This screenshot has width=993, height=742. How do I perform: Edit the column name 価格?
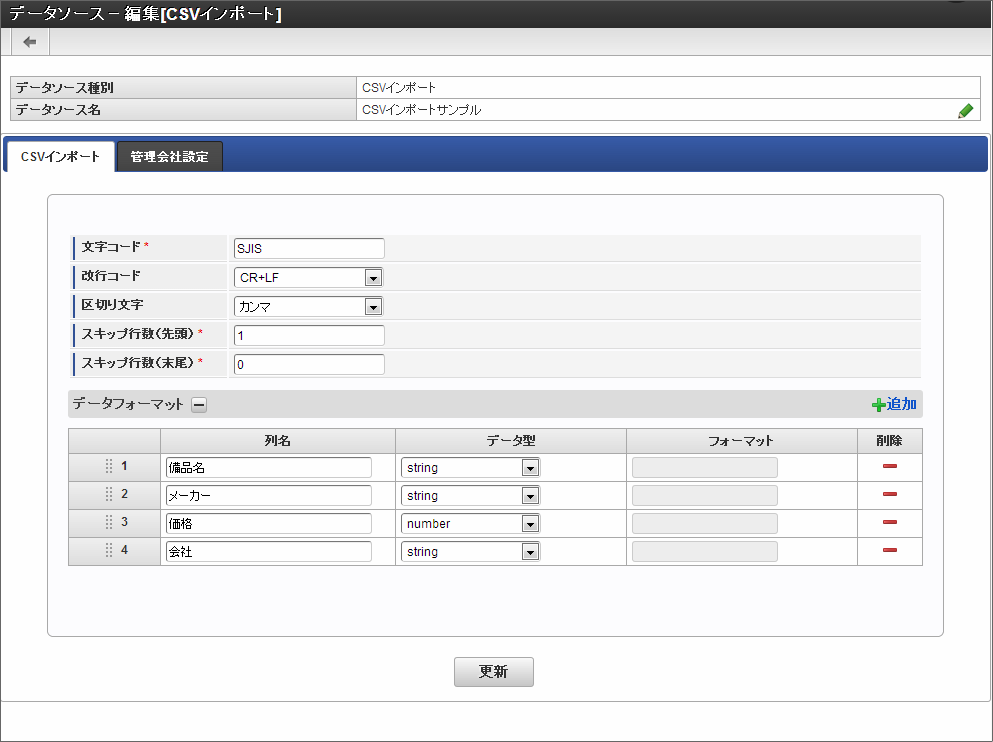point(269,524)
